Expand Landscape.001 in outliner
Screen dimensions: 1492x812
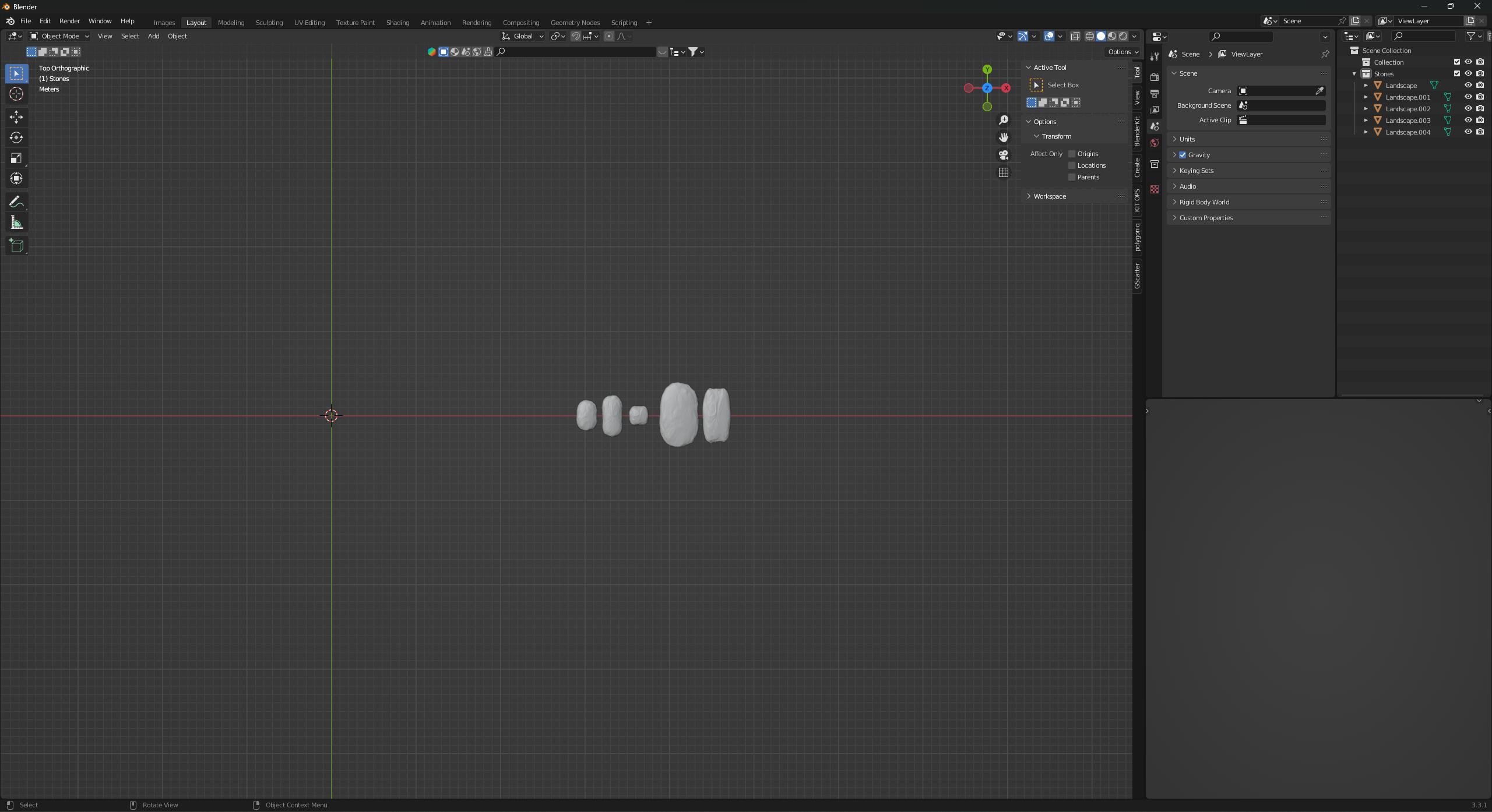point(1366,97)
